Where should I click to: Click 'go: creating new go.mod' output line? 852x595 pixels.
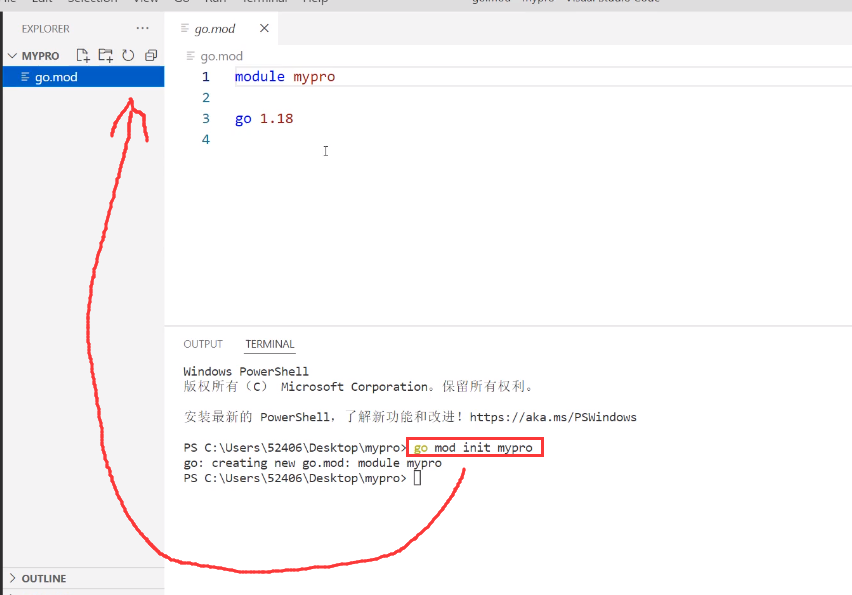(312, 463)
